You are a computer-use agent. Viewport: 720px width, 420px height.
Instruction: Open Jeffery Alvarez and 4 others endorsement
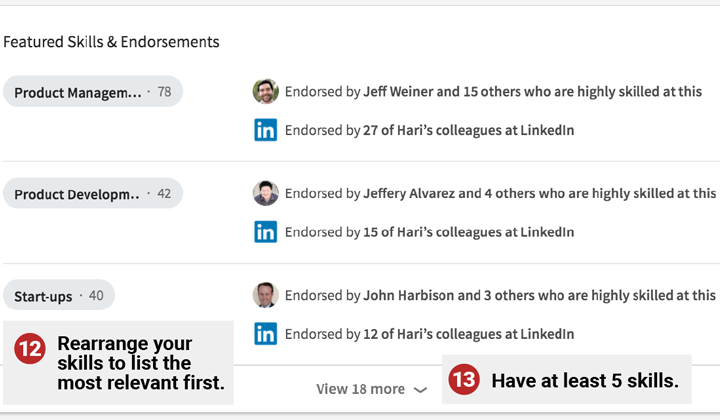click(x=540, y=193)
